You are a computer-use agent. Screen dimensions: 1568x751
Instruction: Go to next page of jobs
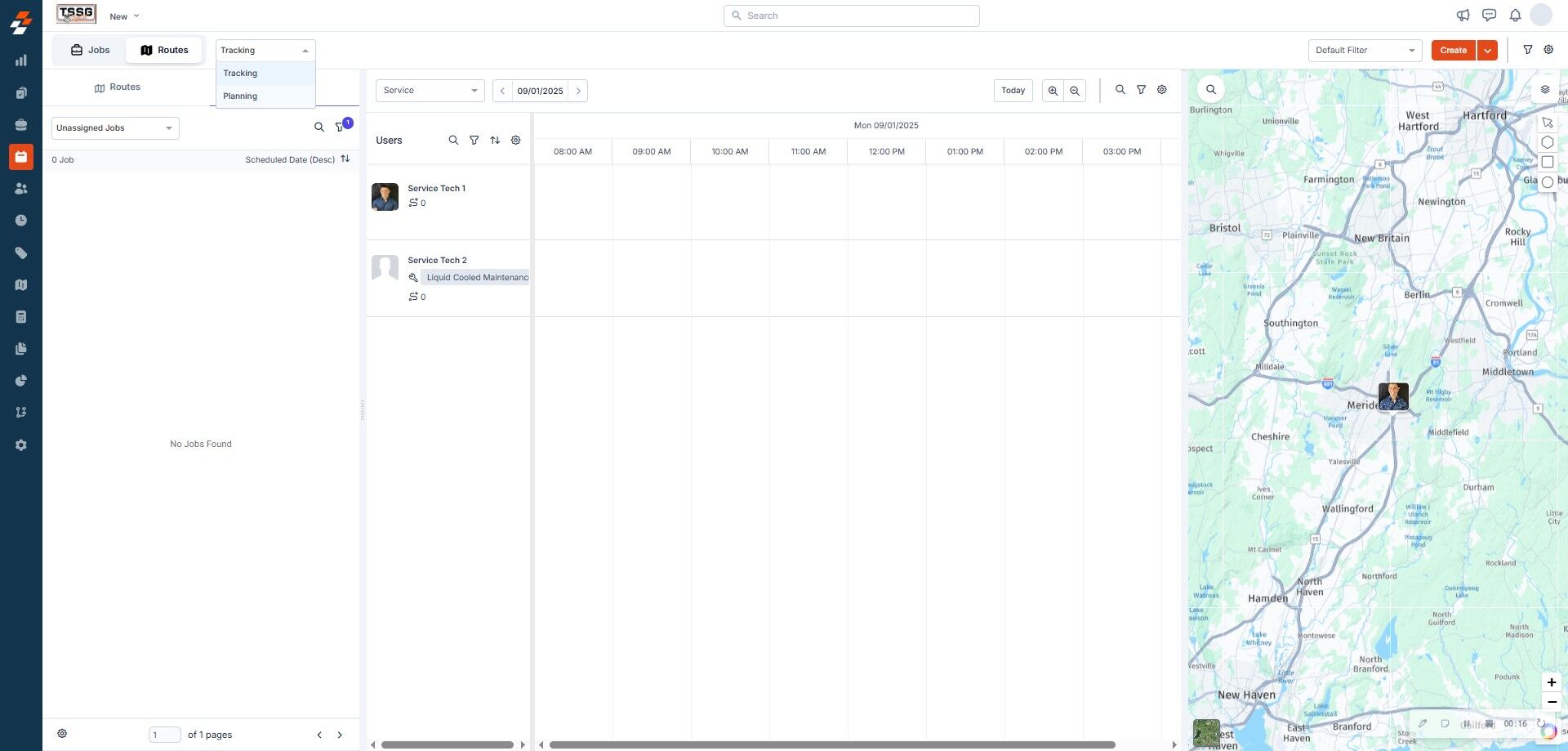pos(340,735)
